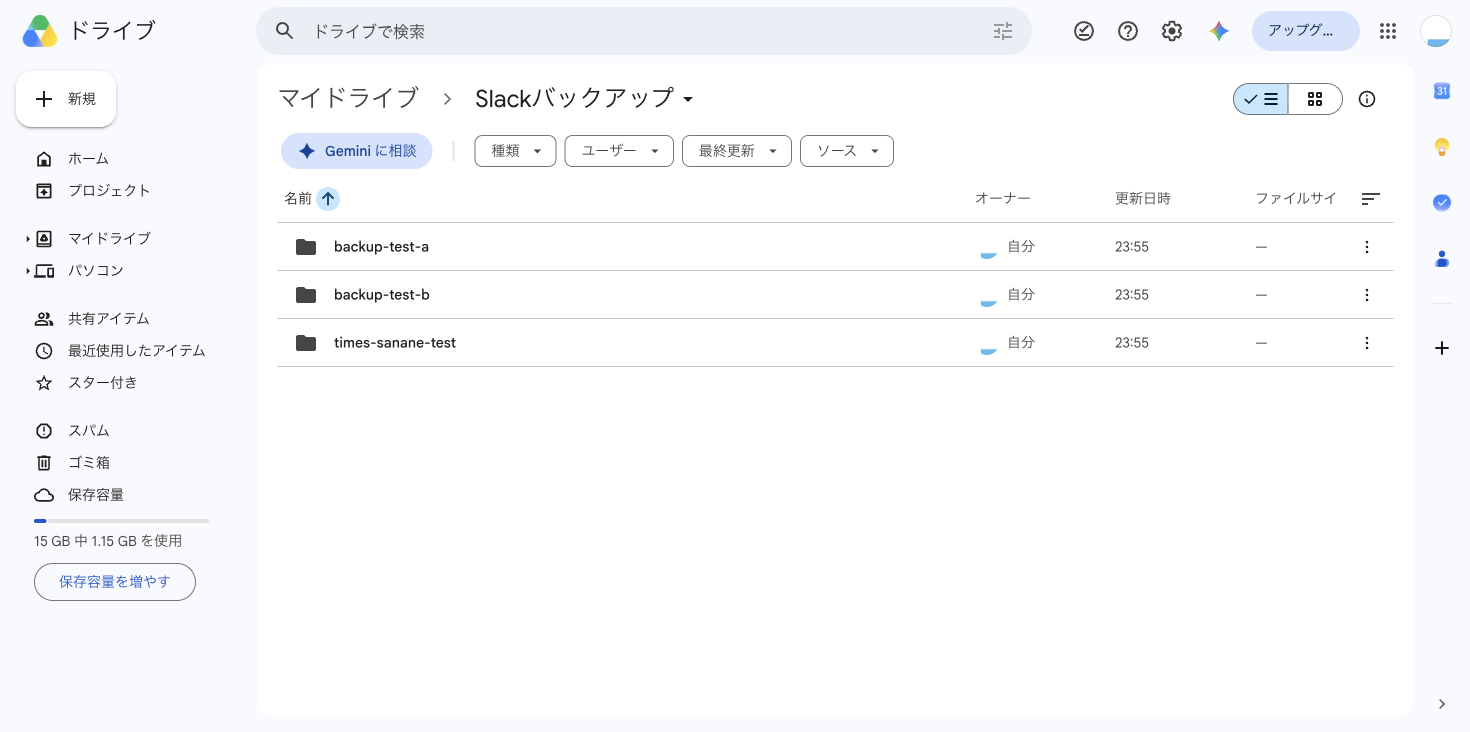
Task: Open advanced search filter options icon
Action: [1003, 31]
